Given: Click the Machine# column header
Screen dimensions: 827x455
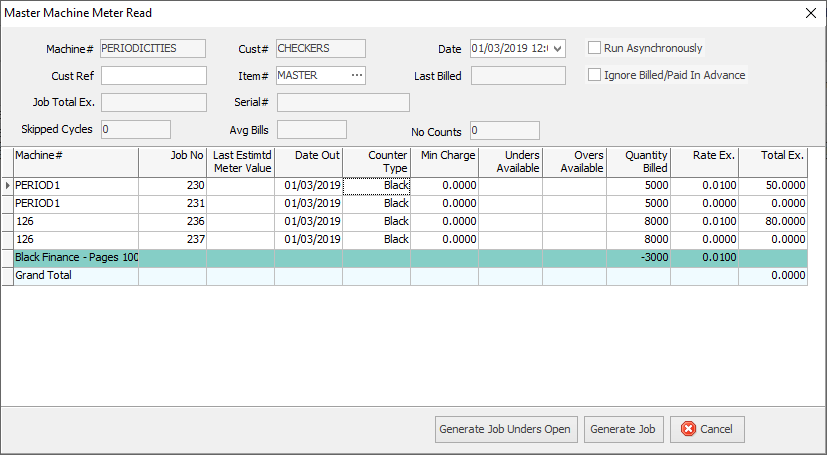Looking at the screenshot, I should click(75, 161).
